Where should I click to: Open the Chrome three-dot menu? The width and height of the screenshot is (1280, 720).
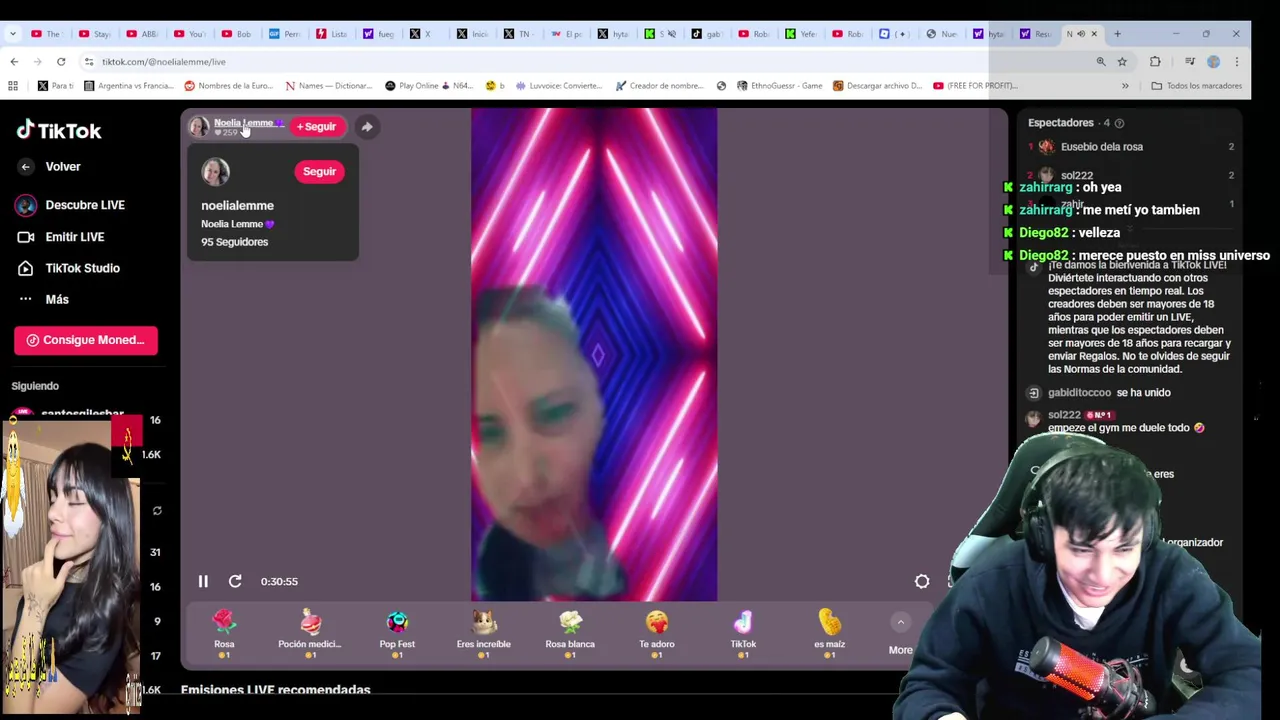[x=1237, y=61]
